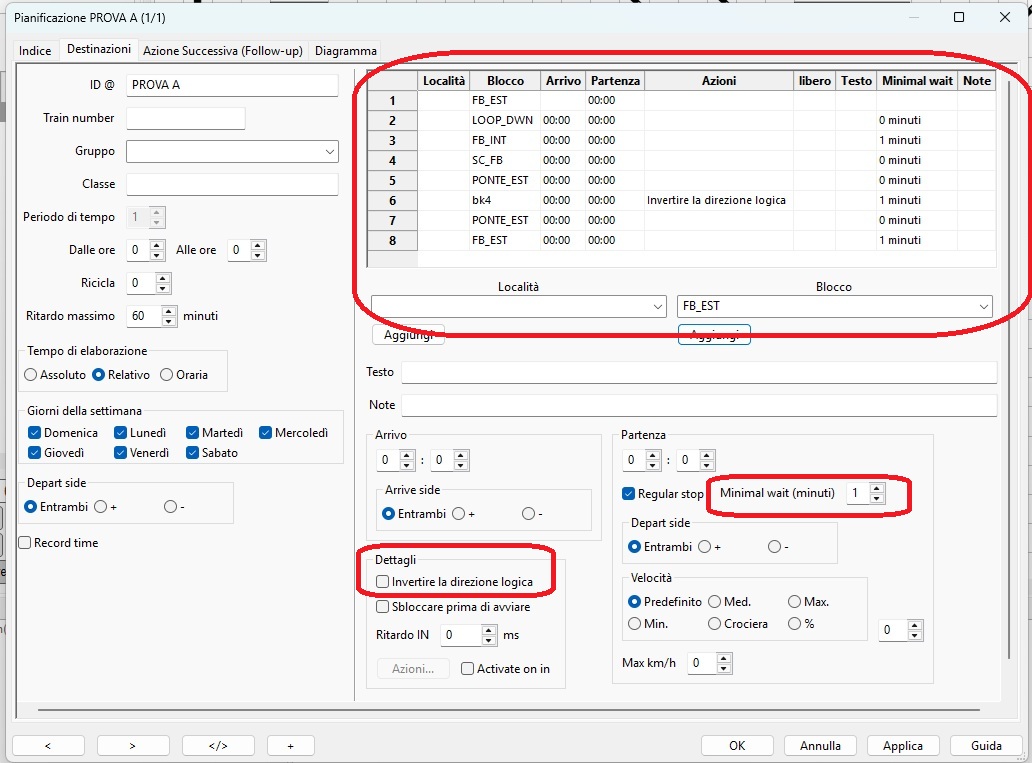Switch to the Indice tab
The image size is (1032, 763).
35,51
